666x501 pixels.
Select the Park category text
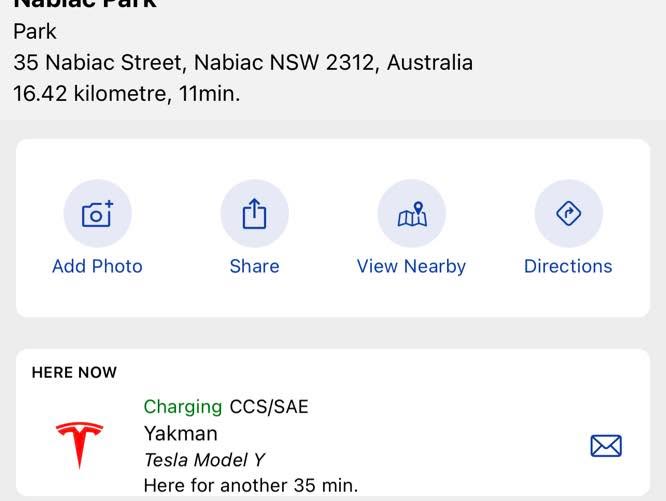(x=34, y=31)
